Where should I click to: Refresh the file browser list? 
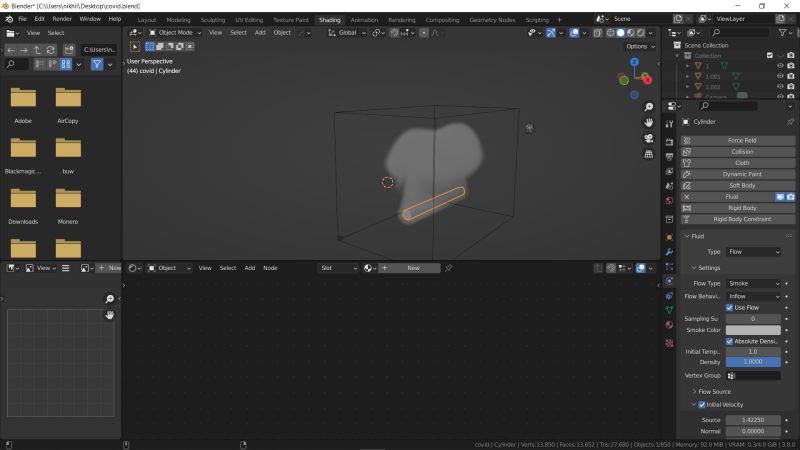coord(51,50)
